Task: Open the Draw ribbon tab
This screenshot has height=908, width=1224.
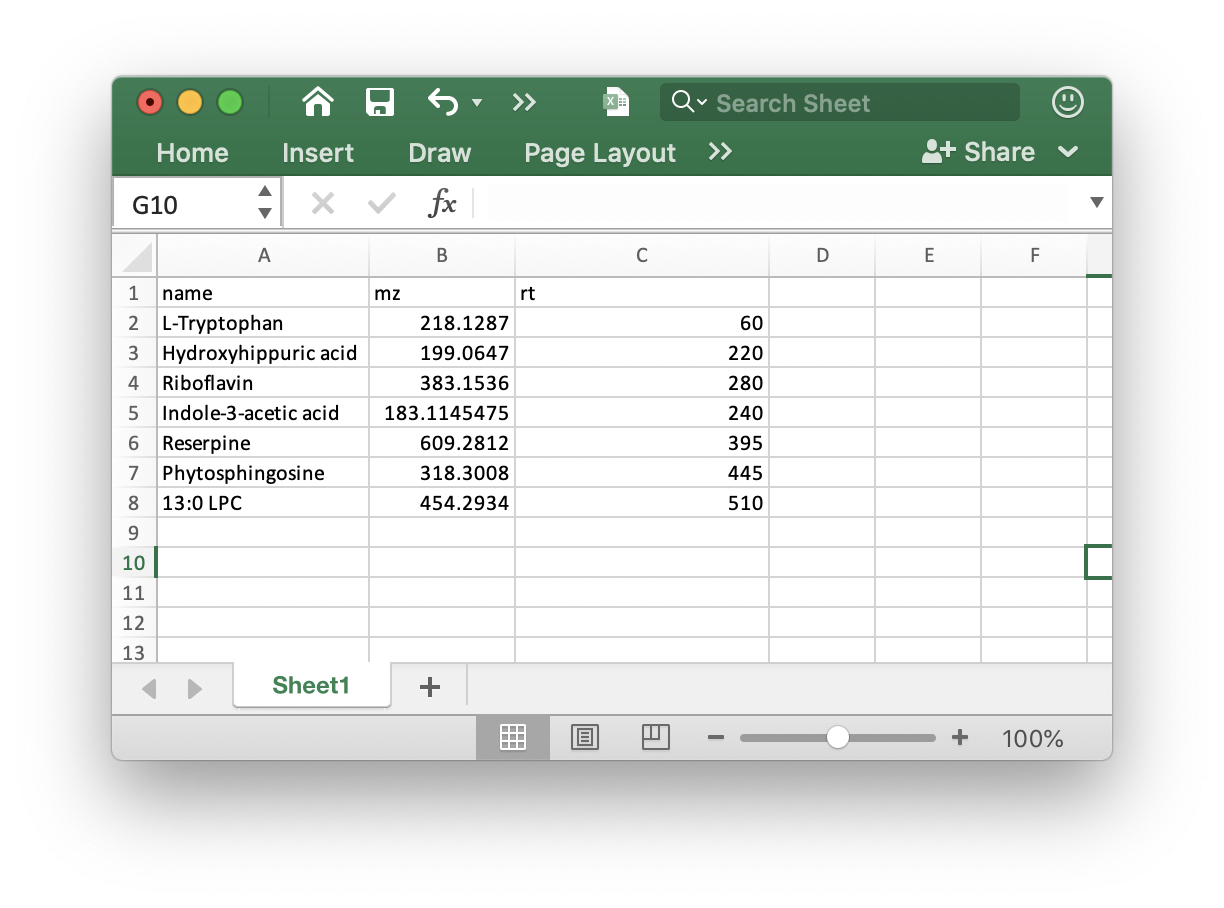Action: pos(439,152)
